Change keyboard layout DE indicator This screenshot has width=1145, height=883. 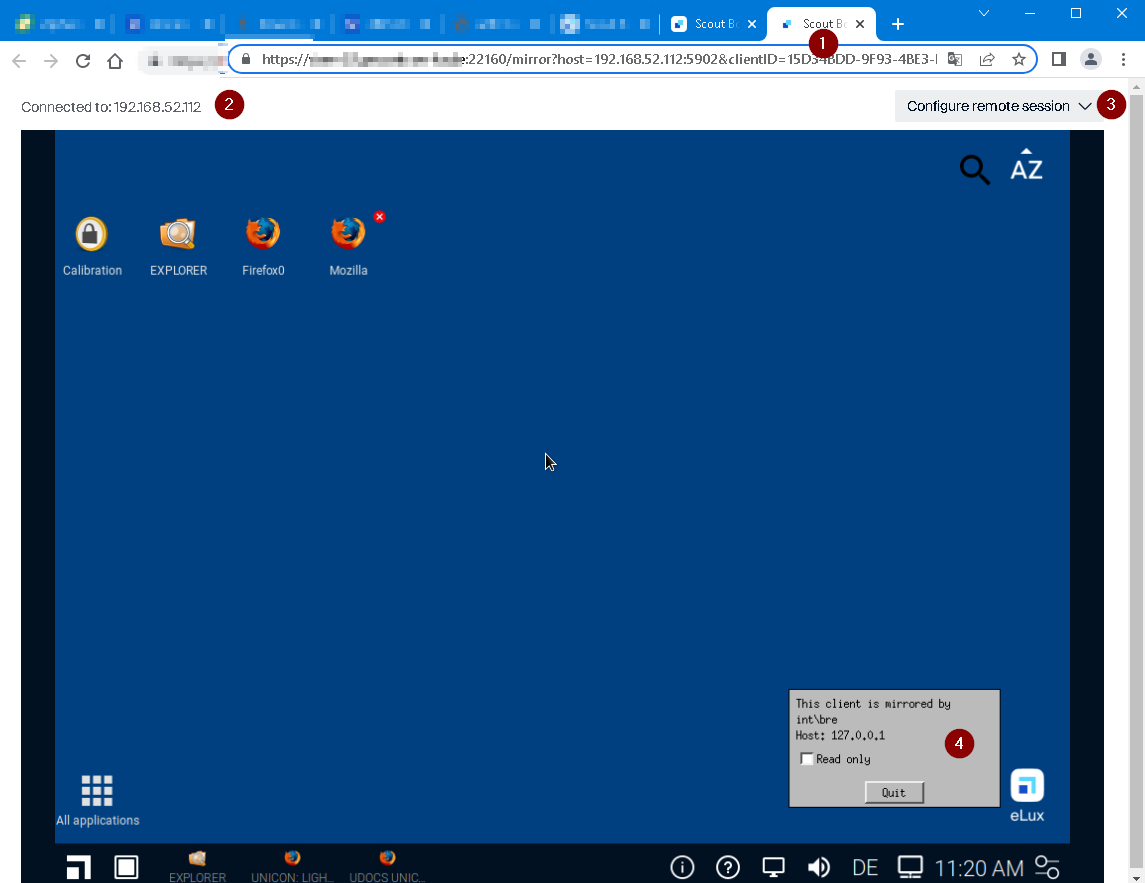(x=865, y=868)
